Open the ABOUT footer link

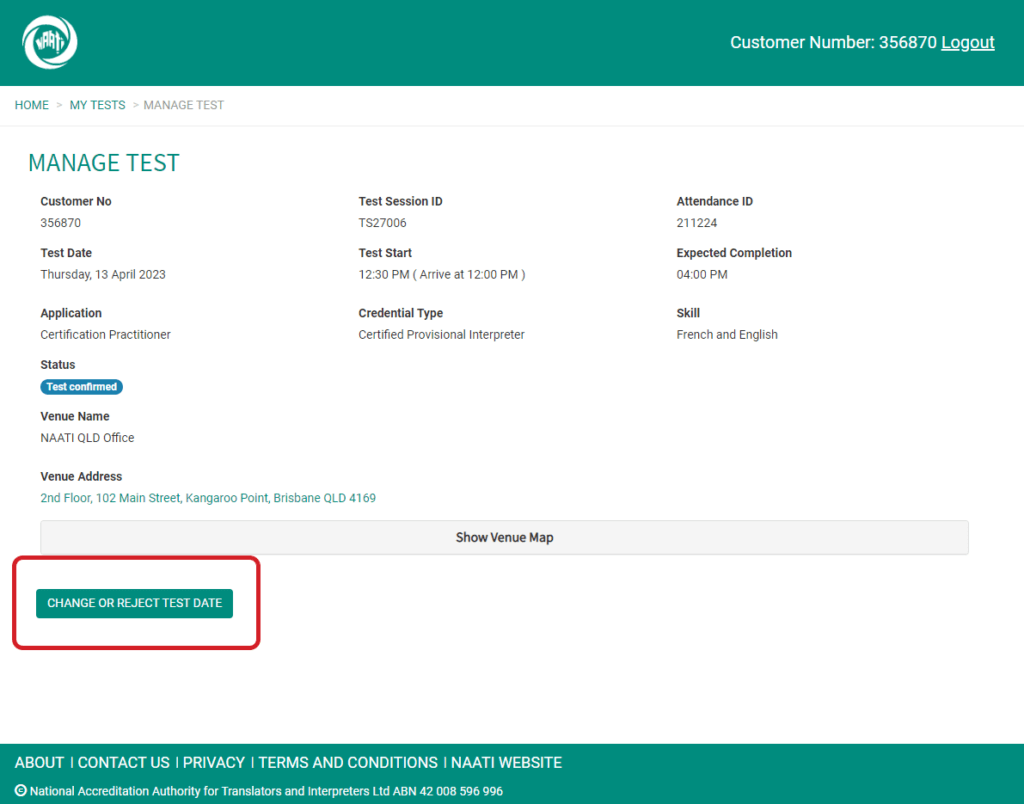pyautogui.click(x=39, y=763)
